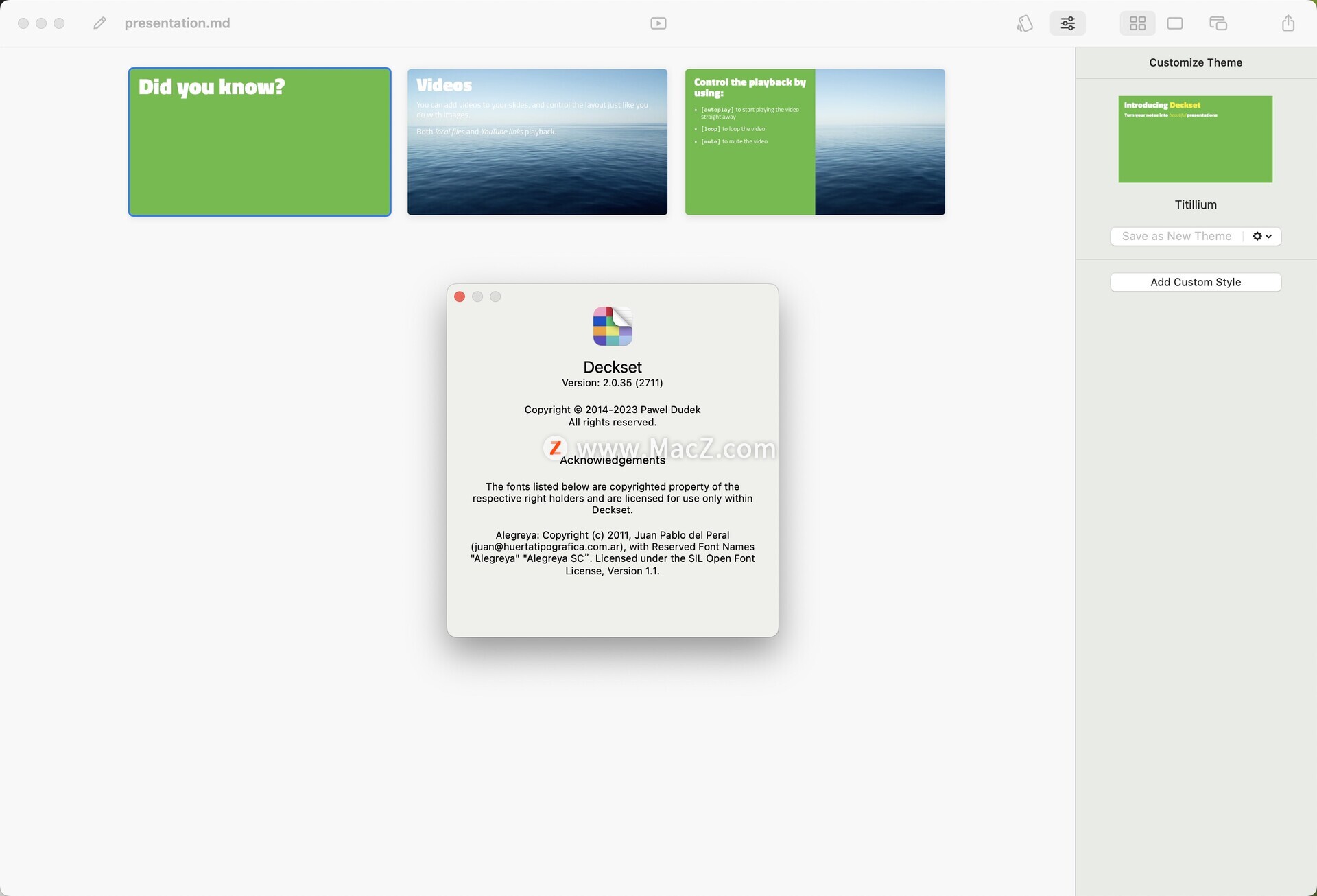
Task: Click the Deckset app icon in About window
Action: [x=612, y=327]
